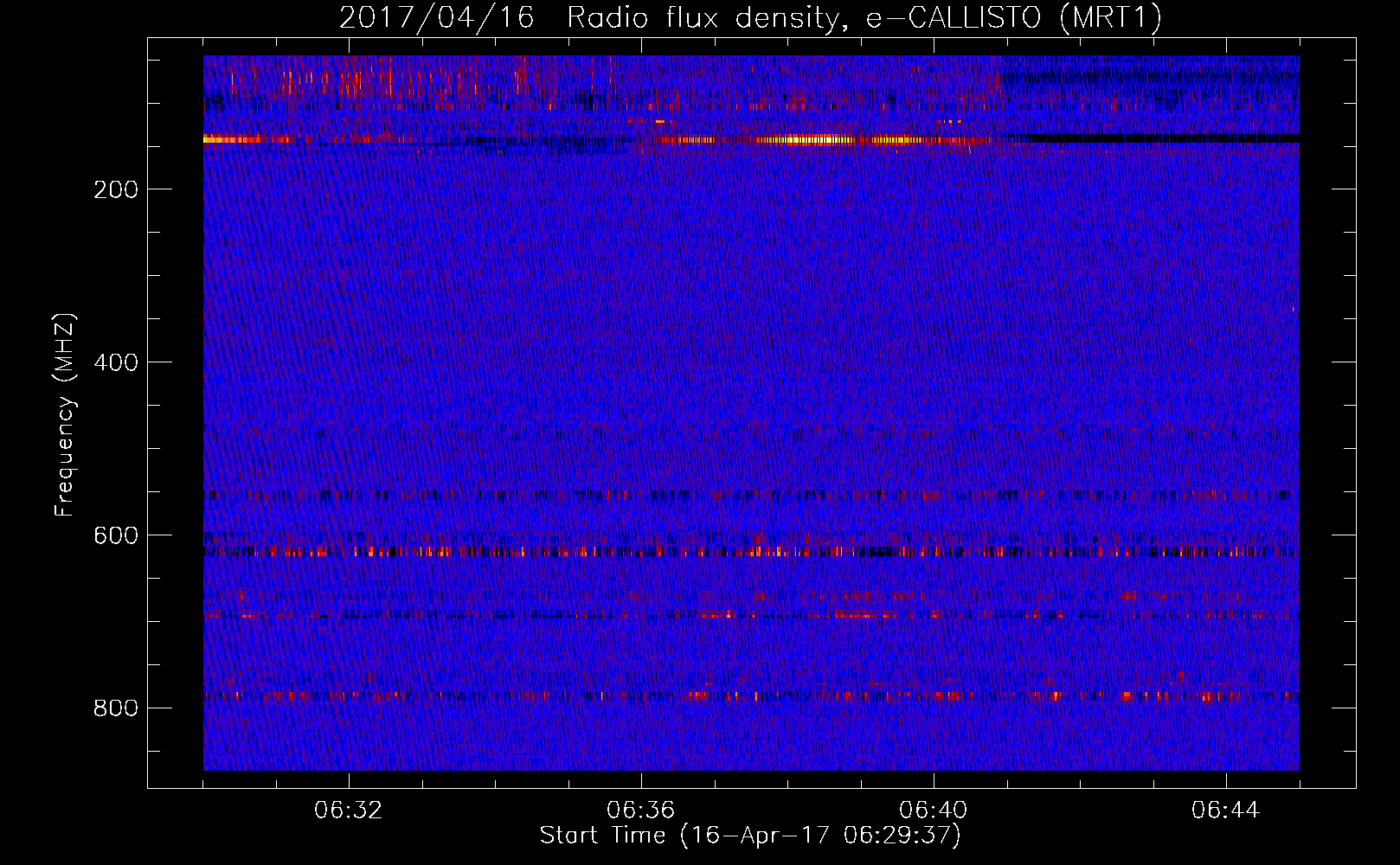Click the 600 frequency tick label

[116, 535]
